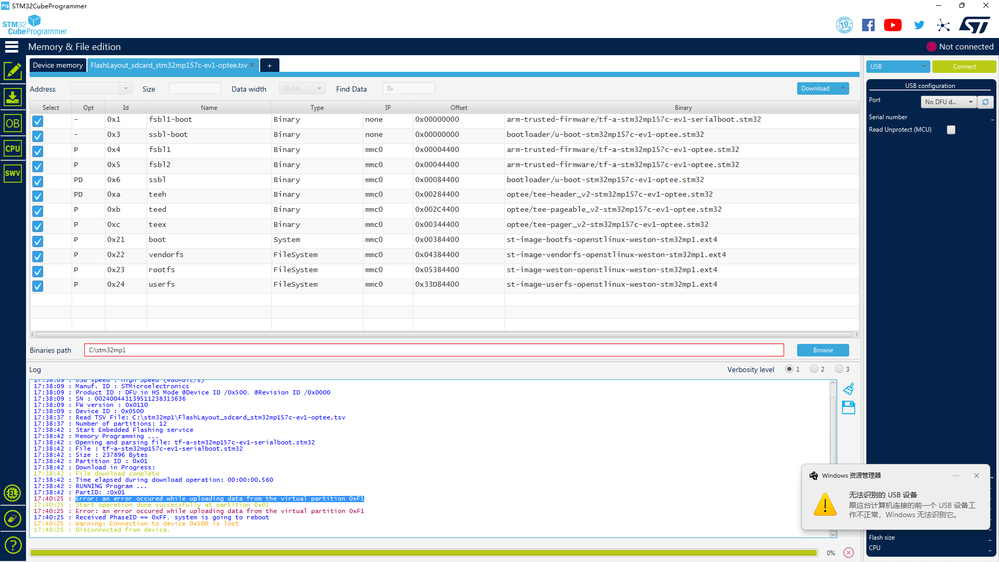Expand the Download button arrow
The height and width of the screenshot is (562, 999).
coord(843,89)
